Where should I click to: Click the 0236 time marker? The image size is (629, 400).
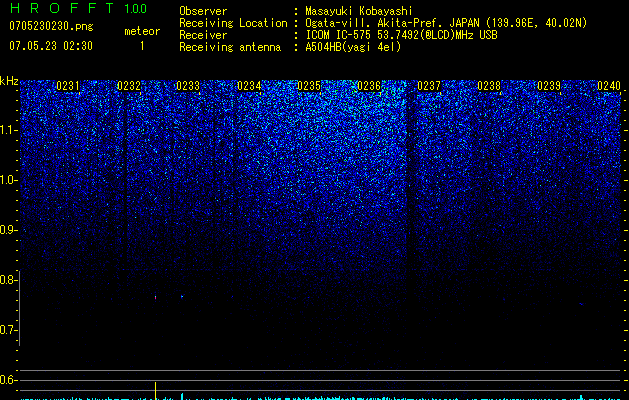coord(369,86)
